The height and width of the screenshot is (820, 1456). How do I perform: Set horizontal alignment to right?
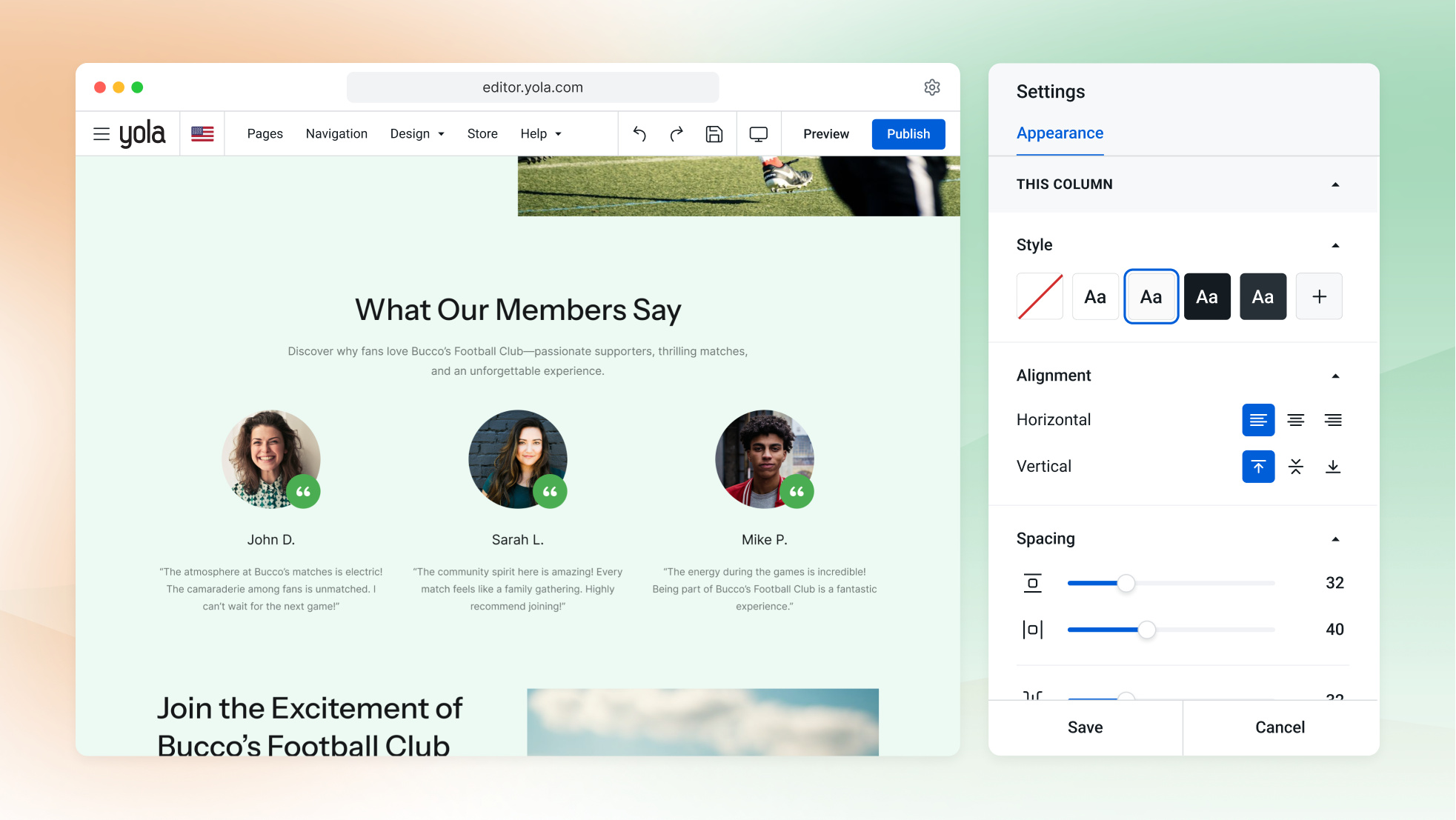pos(1333,420)
